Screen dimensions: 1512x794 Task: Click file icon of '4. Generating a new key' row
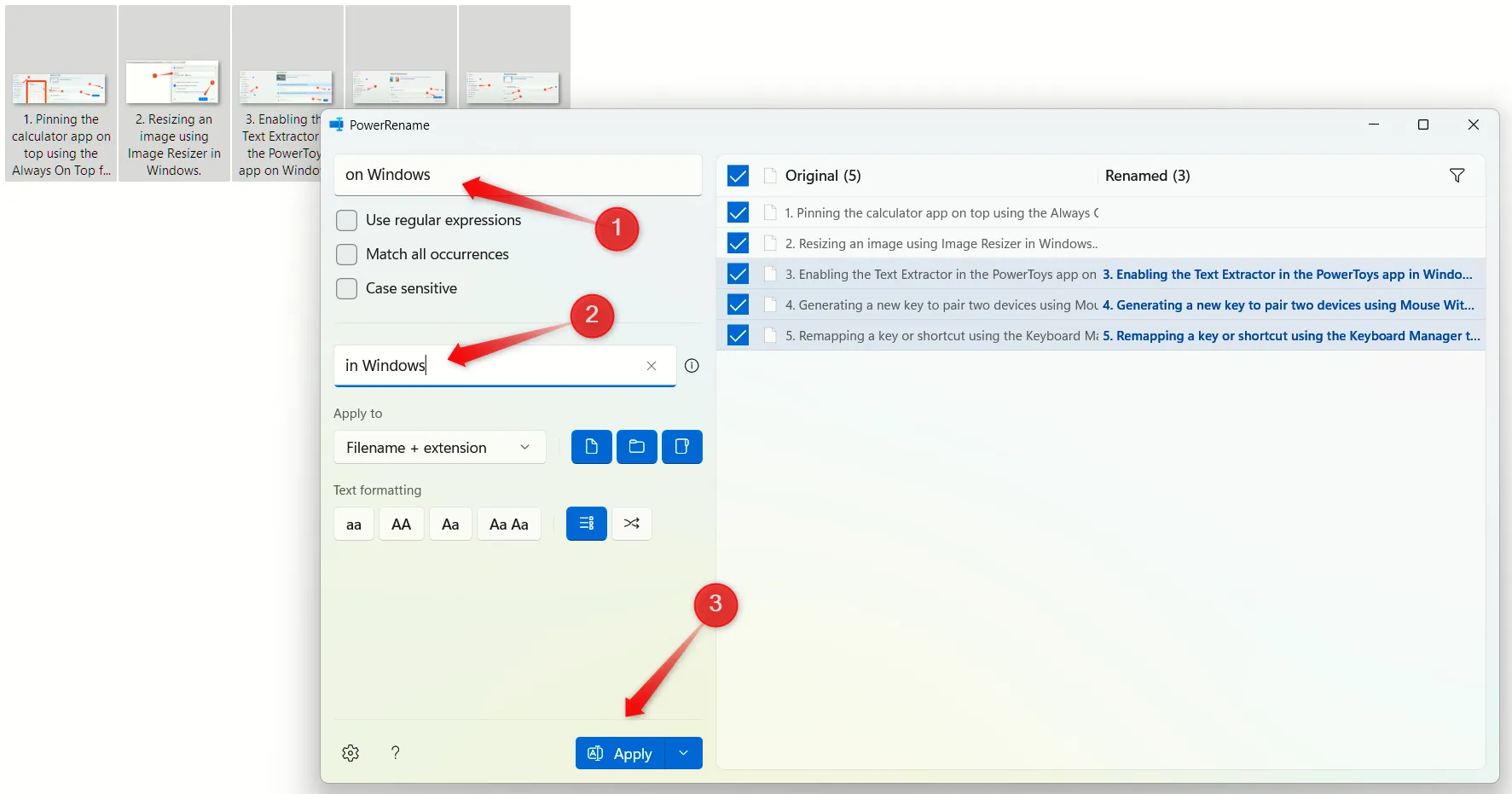pyautogui.click(x=770, y=305)
